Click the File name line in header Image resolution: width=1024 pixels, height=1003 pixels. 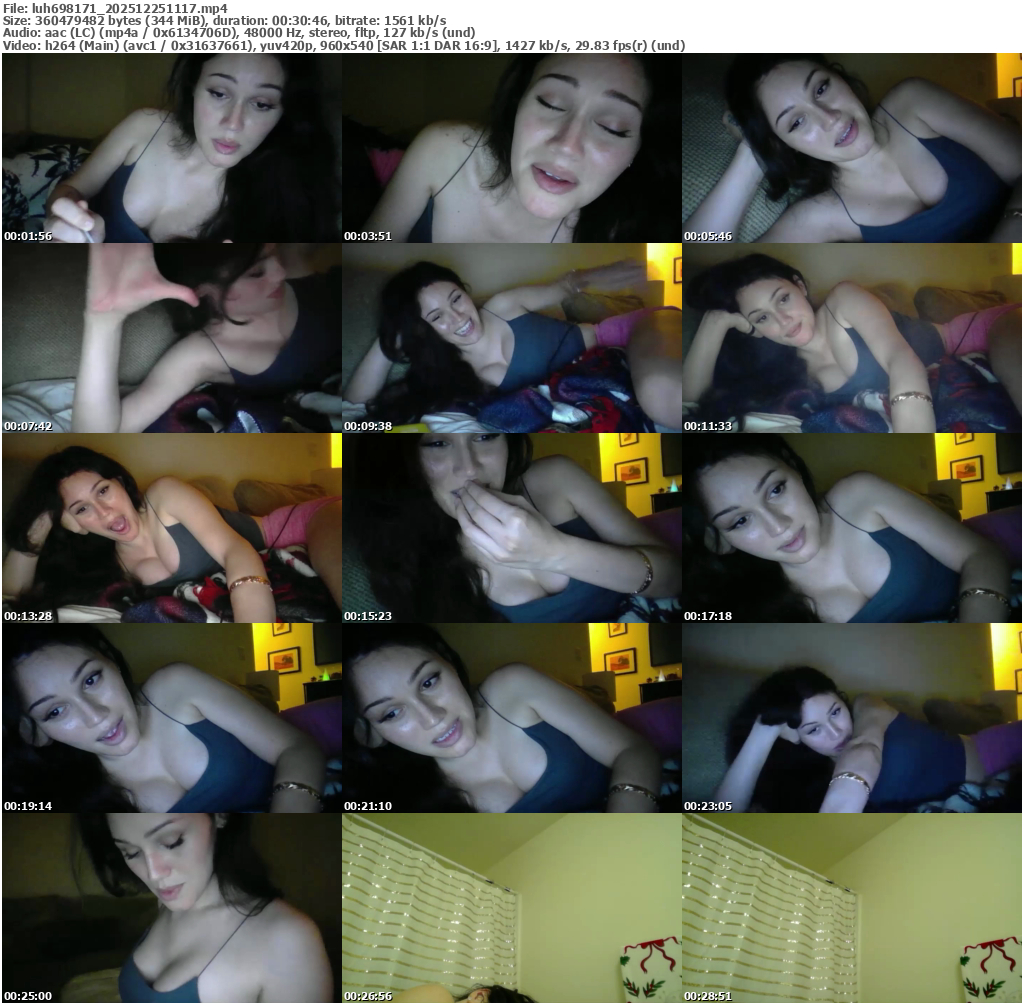point(115,7)
